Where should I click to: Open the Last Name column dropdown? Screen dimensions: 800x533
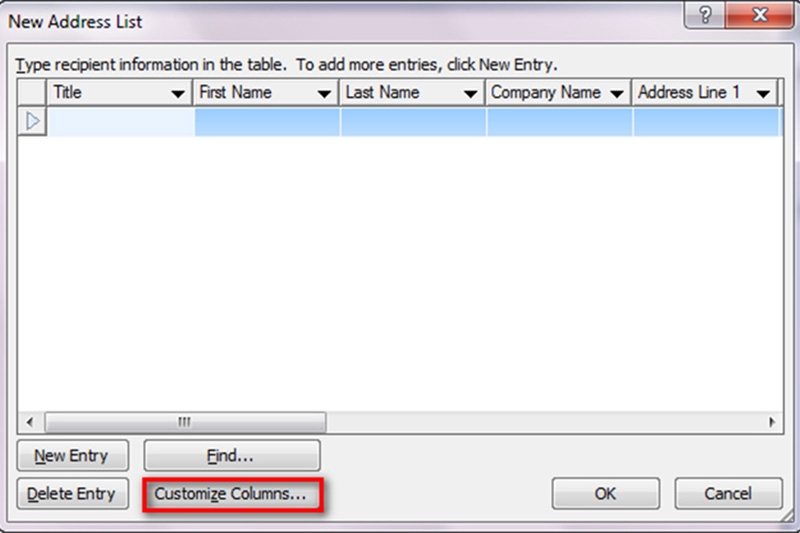[x=470, y=93]
